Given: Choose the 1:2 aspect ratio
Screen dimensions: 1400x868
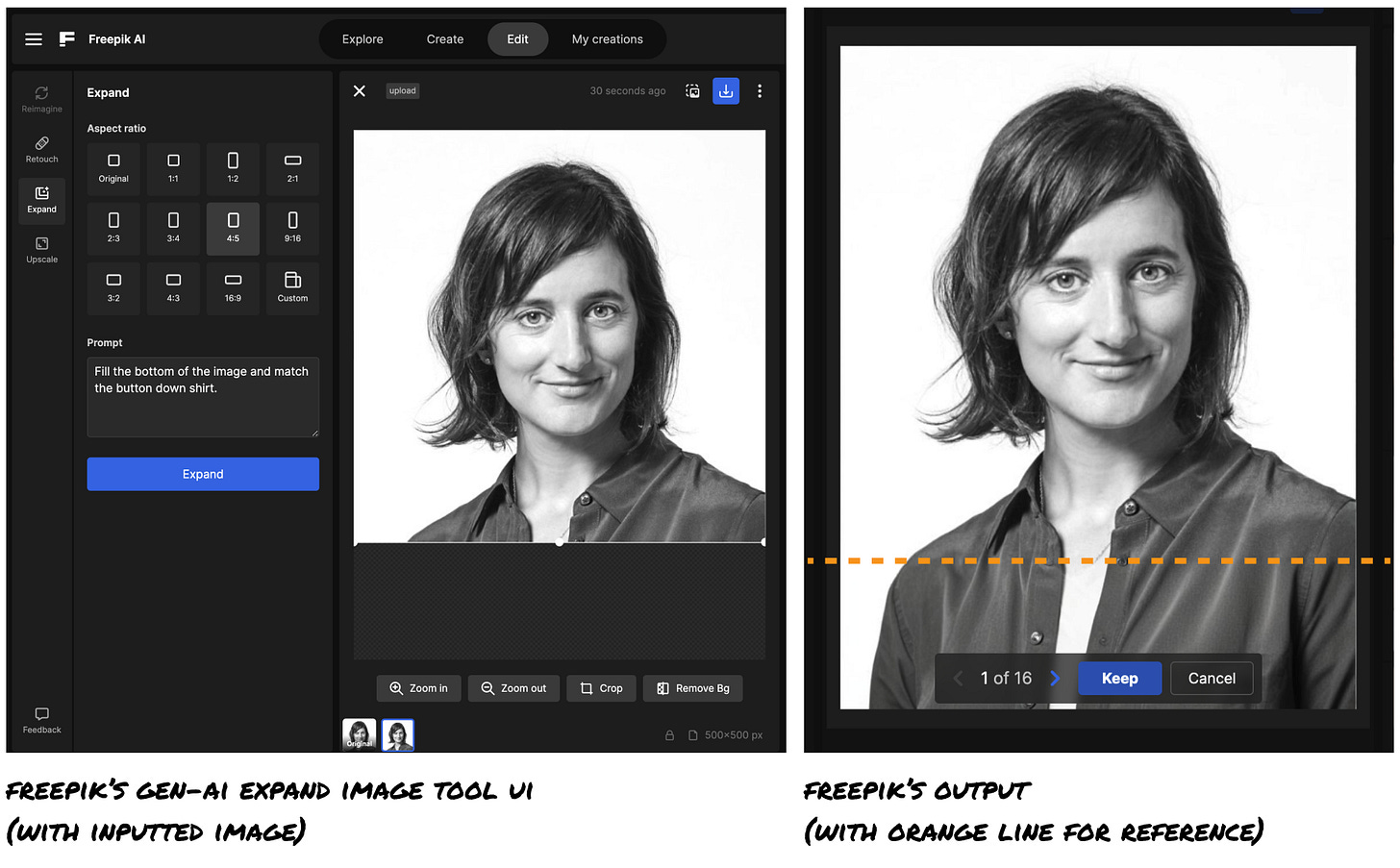Looking at the screenshot, I should [233, 169].
